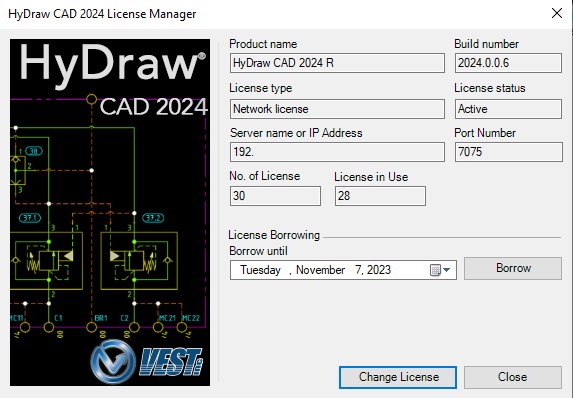573x398 pixels.
Task: Select the day number 7 in borrow date
Action: point(358,270)
